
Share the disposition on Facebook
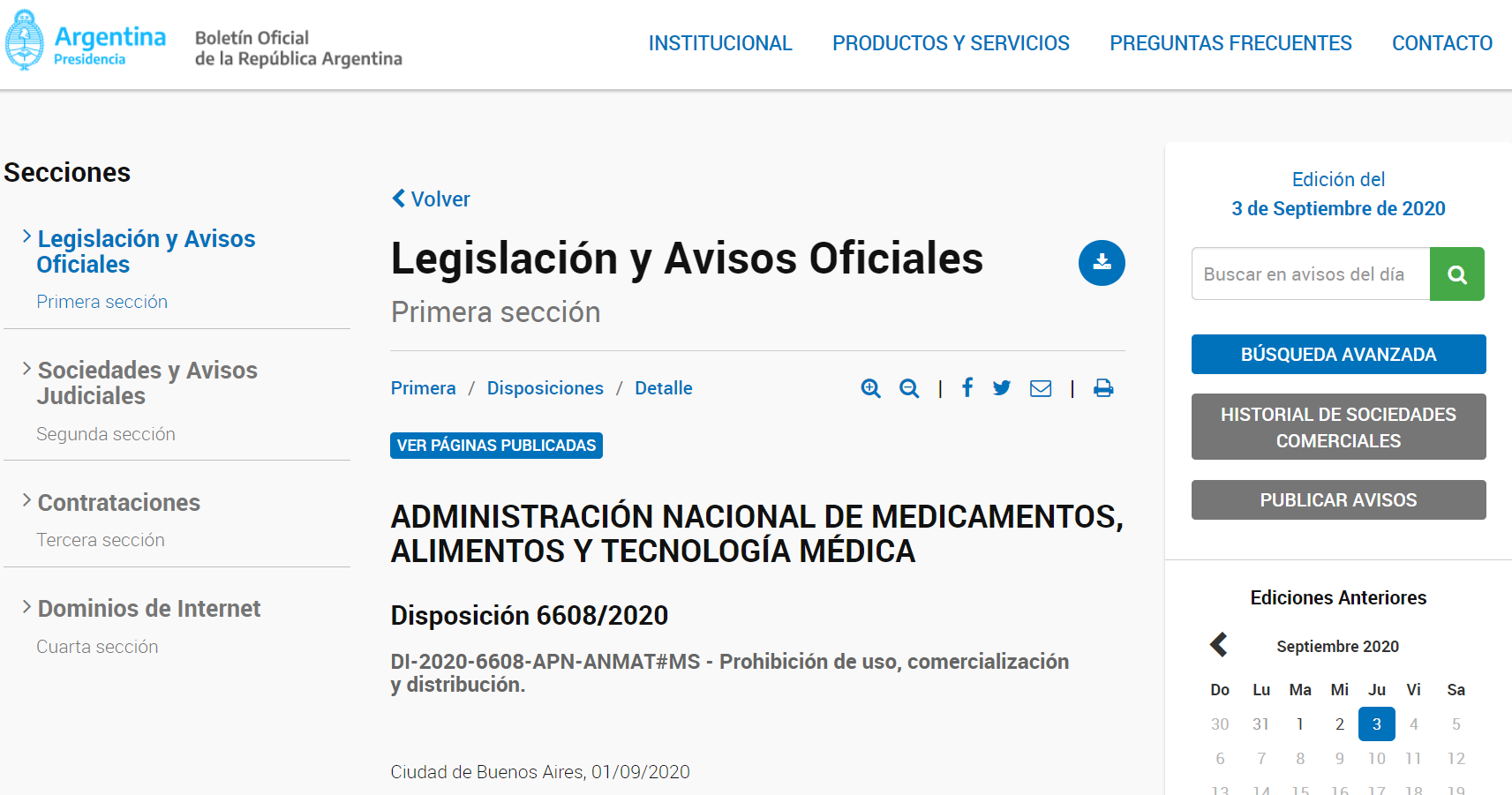pyautogui.click(x=967, y=388)
